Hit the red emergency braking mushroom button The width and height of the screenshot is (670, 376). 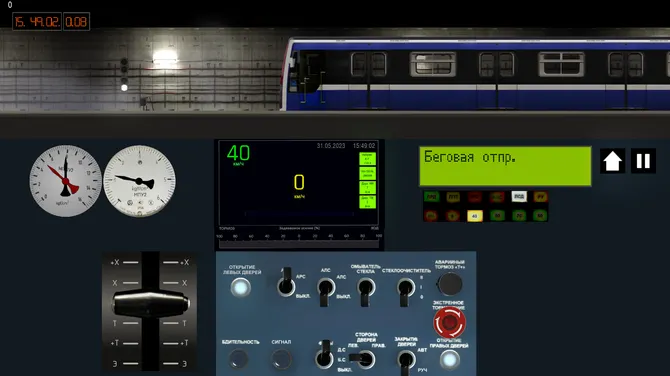[x=449, y=323]
